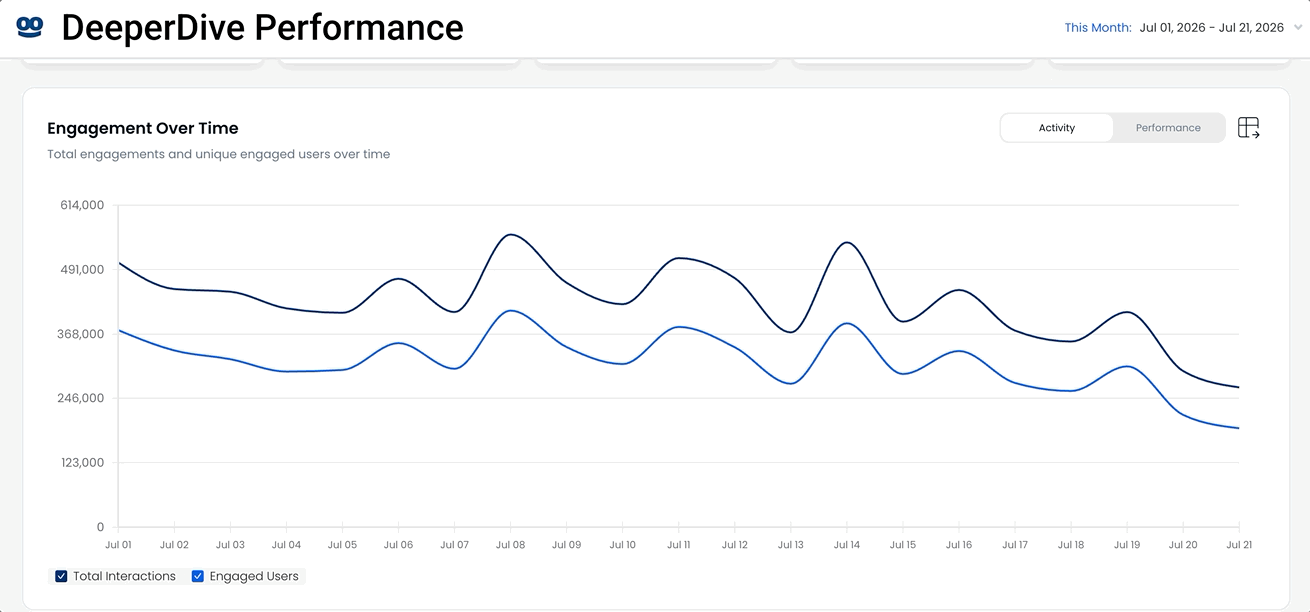The image size is (1310, 612).
Task: Uncheck the Engaged Users checkbox
Action: 198,576
